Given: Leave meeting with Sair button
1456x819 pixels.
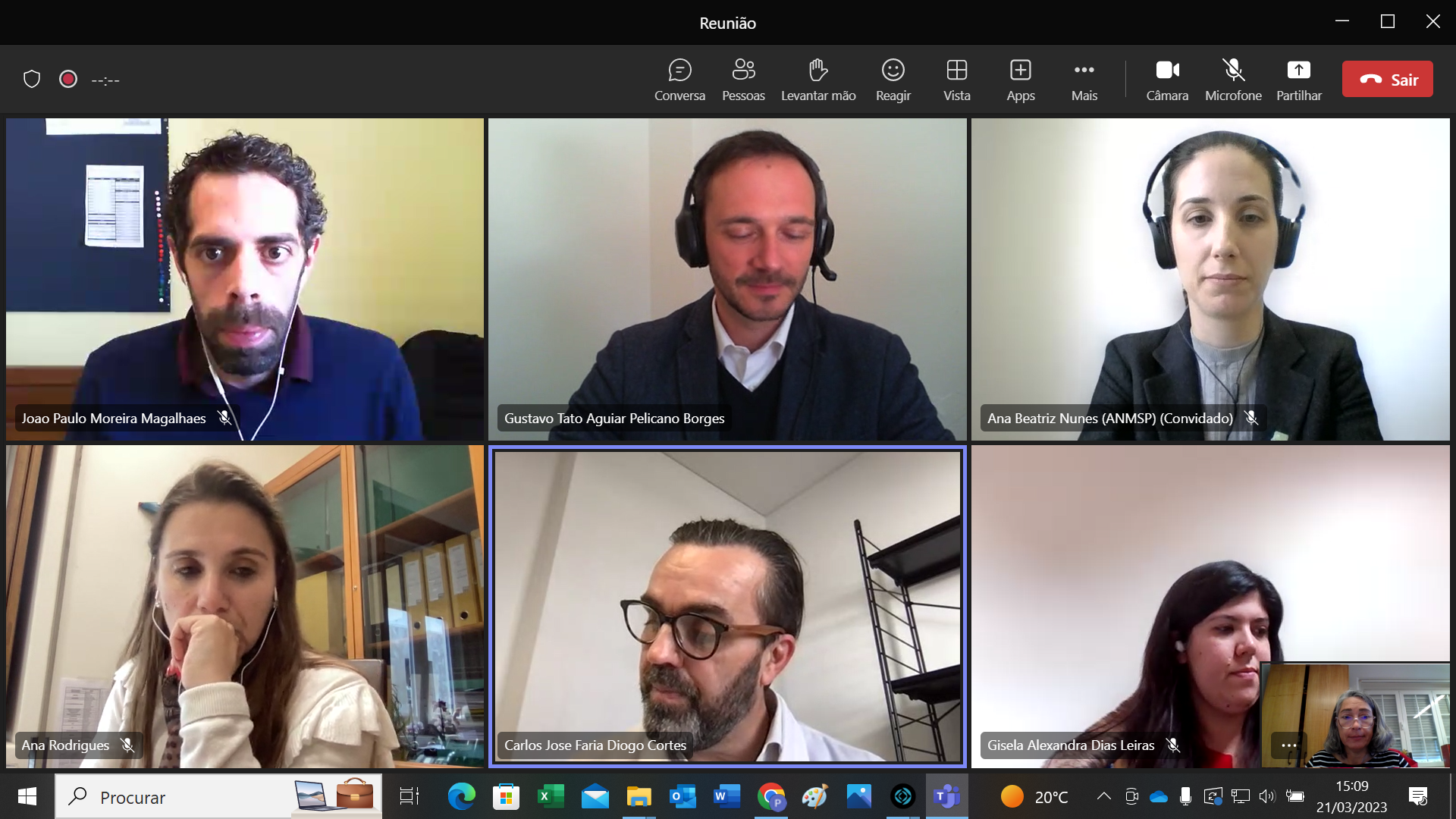Looking at the screenshot, I should 1387,79.
